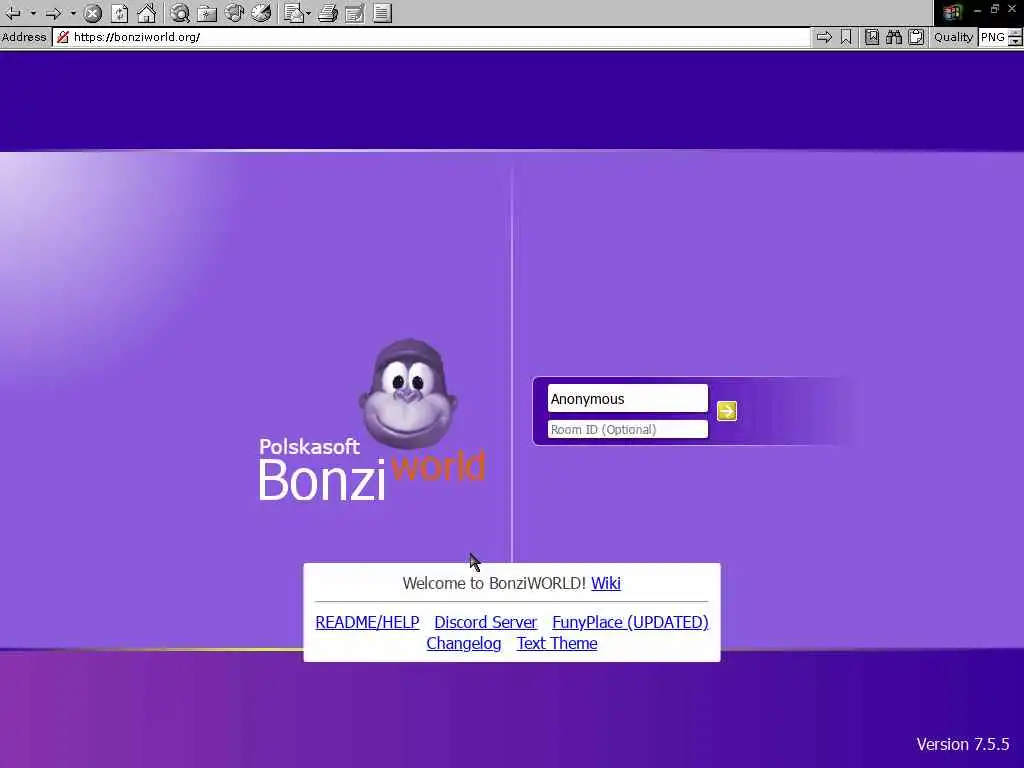
Task: Click the binoculars find icon
Action: coord(894,37)
